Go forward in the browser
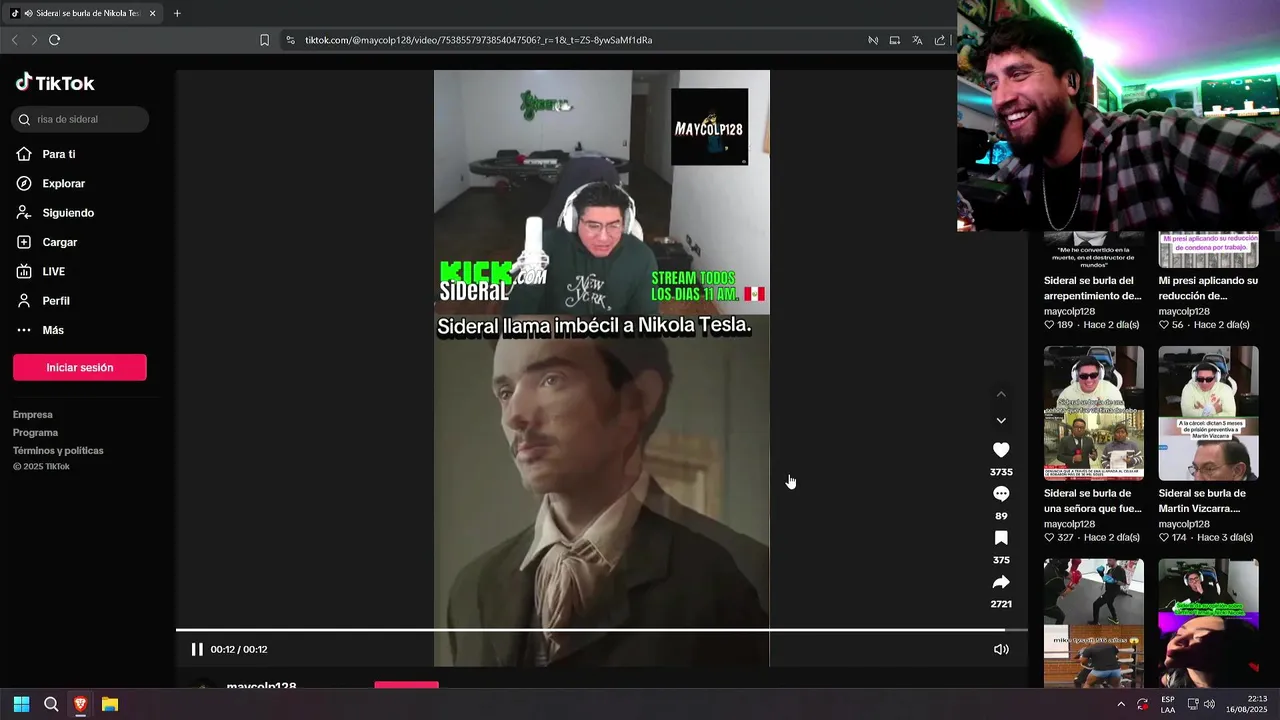 click(34, 40)
